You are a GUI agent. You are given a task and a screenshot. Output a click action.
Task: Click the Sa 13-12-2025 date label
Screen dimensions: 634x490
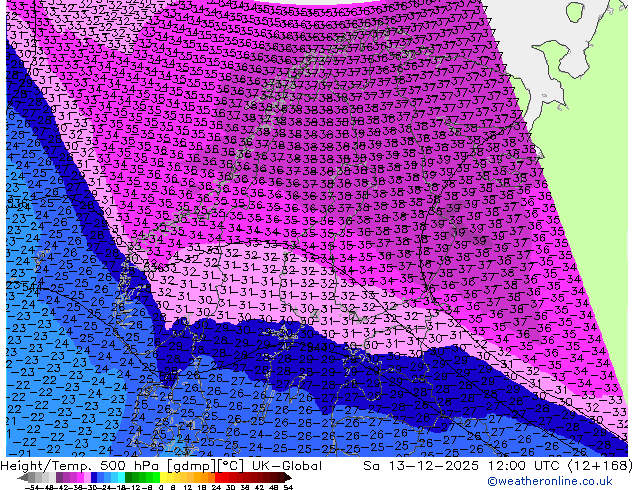tap(421, 466)
